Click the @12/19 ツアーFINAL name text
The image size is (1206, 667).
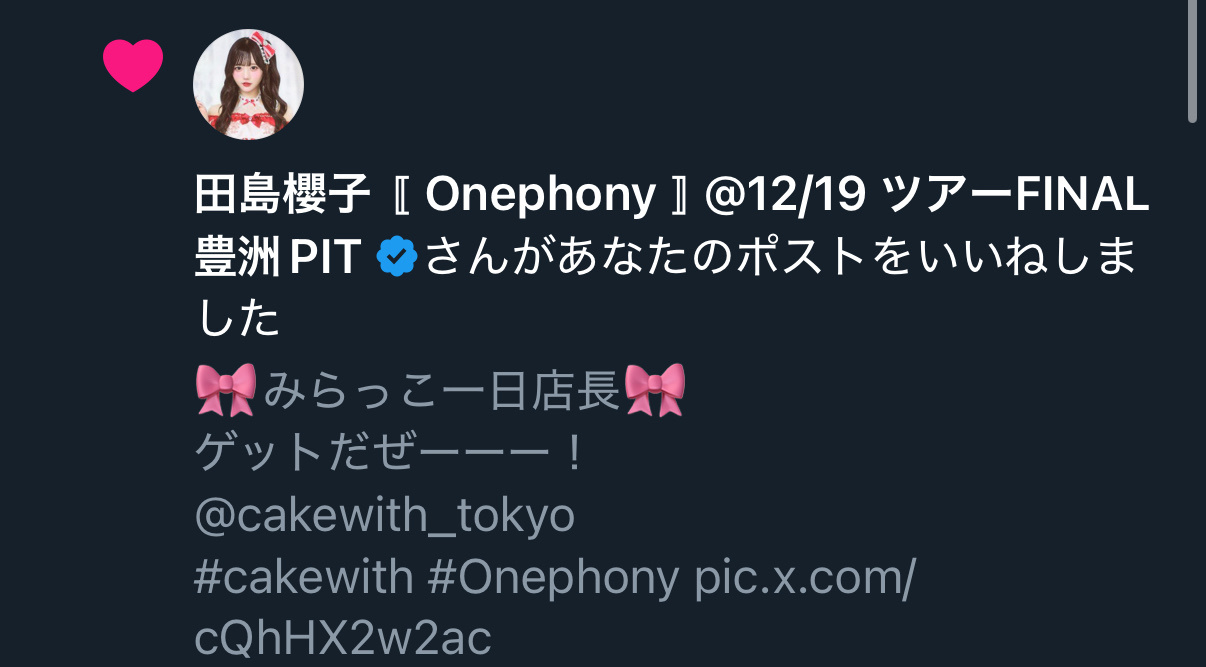(x=927, y=197)
